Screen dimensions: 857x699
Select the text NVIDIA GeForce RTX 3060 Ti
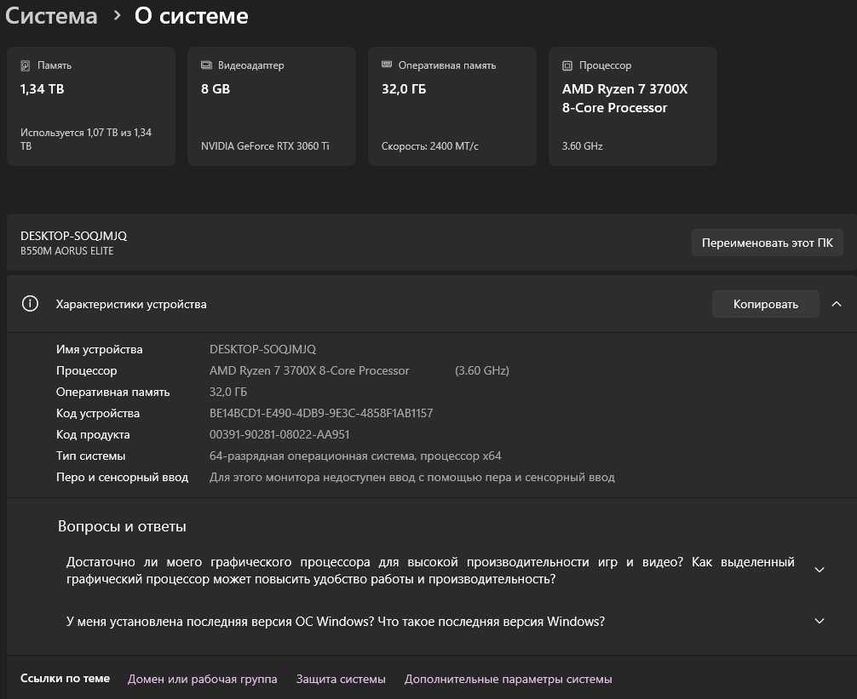[x=265, y=146]
